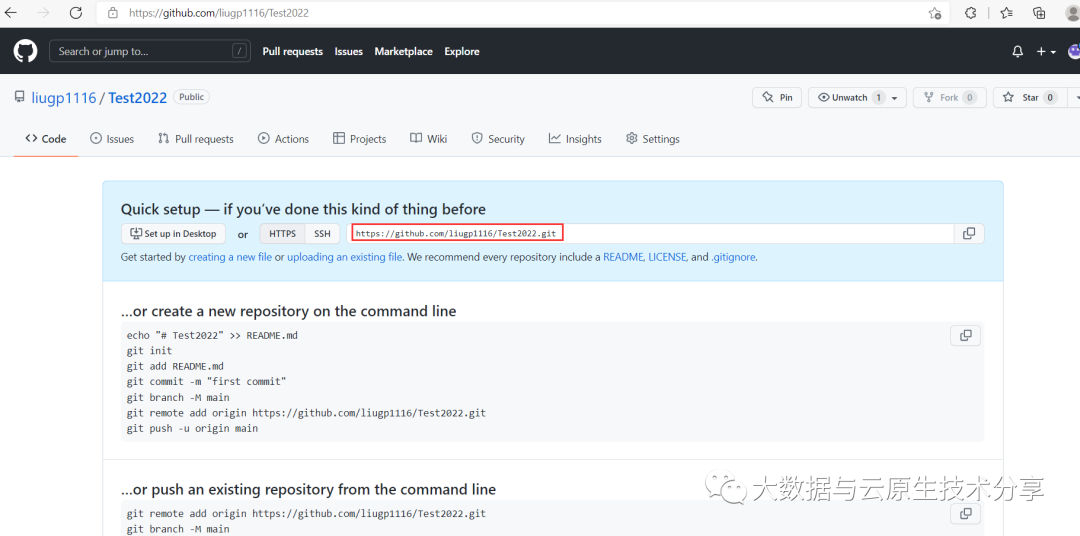Click the slash shortcut key in search
This screenshot has height=536, width=1080.
[x=239, y=51]
